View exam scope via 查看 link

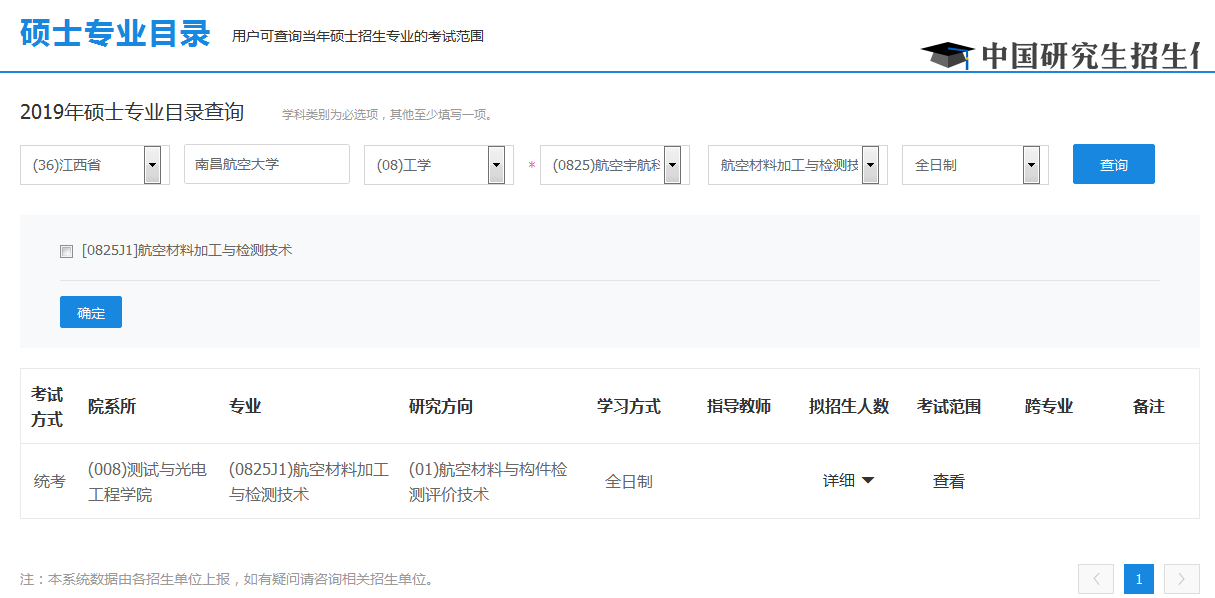tap(948, 481)
